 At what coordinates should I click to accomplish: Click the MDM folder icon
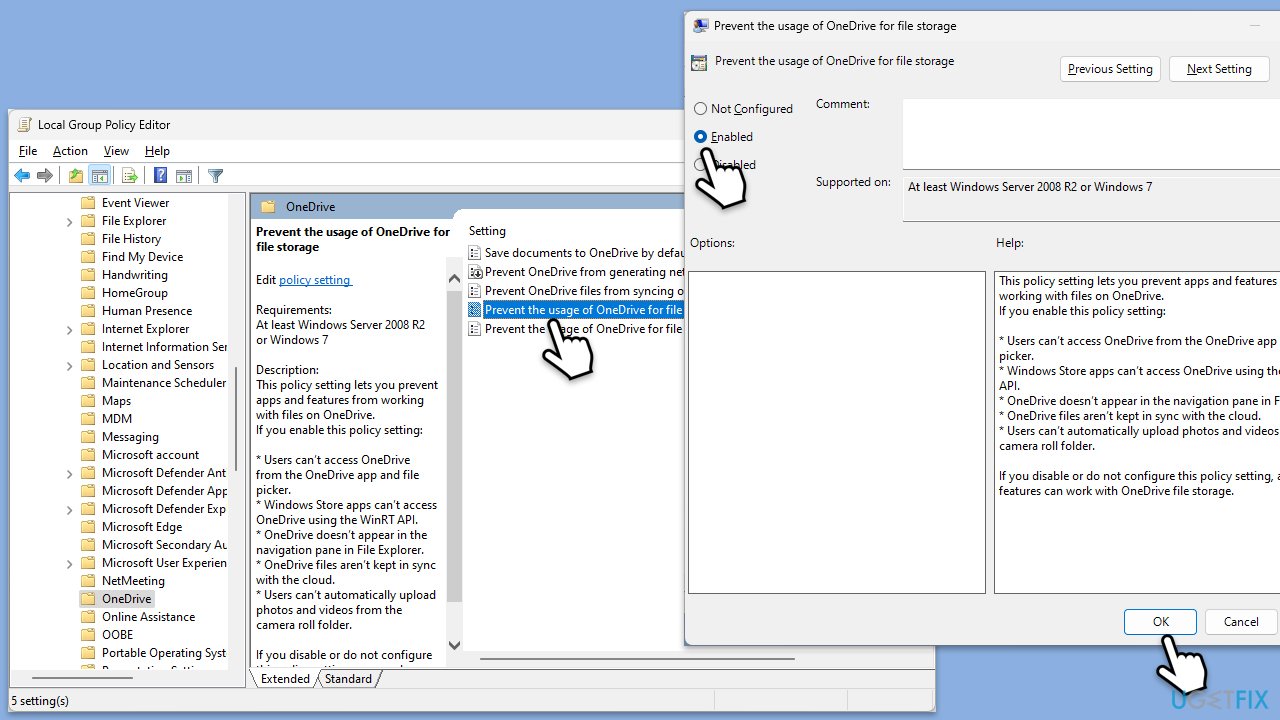point(88,419)
